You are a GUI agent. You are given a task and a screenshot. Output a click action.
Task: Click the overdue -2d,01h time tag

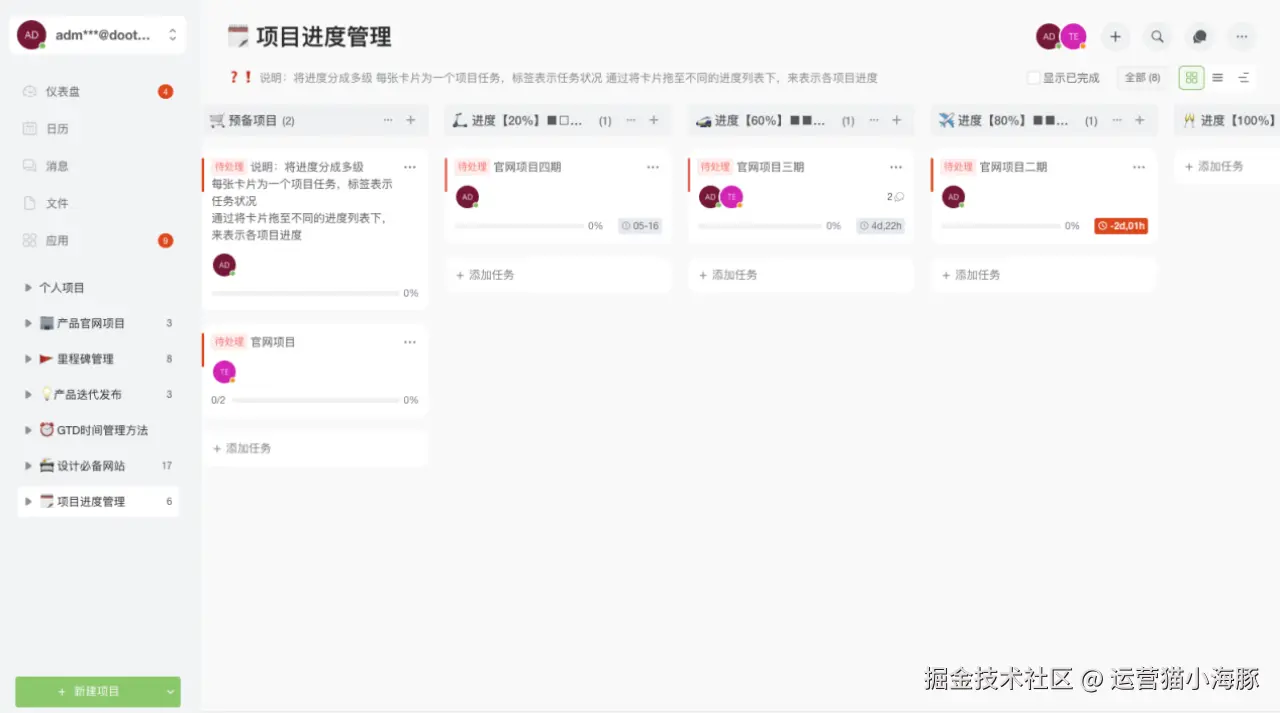[x=1121, y=226]
